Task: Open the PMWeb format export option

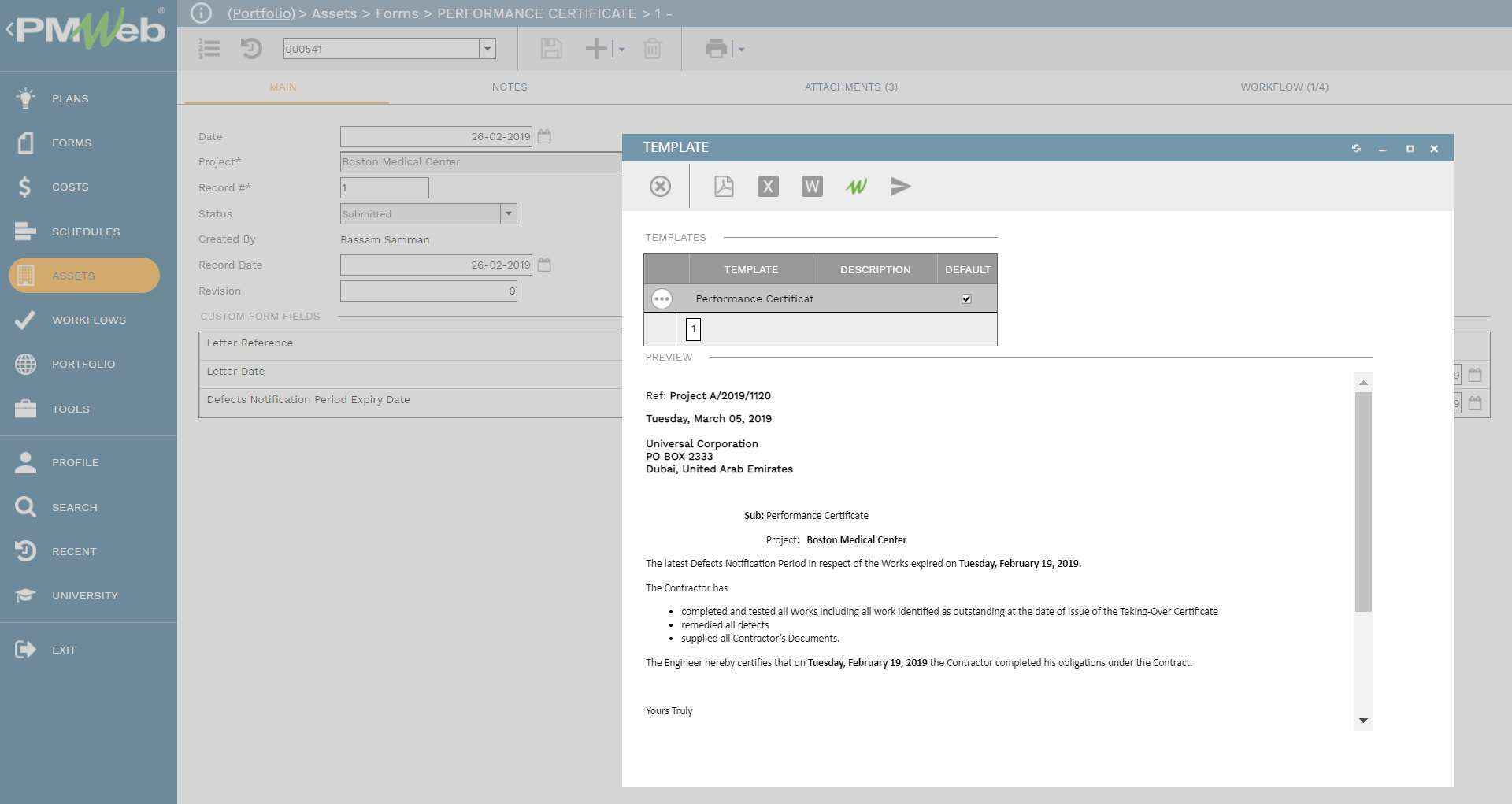Action: coord(856,187)
